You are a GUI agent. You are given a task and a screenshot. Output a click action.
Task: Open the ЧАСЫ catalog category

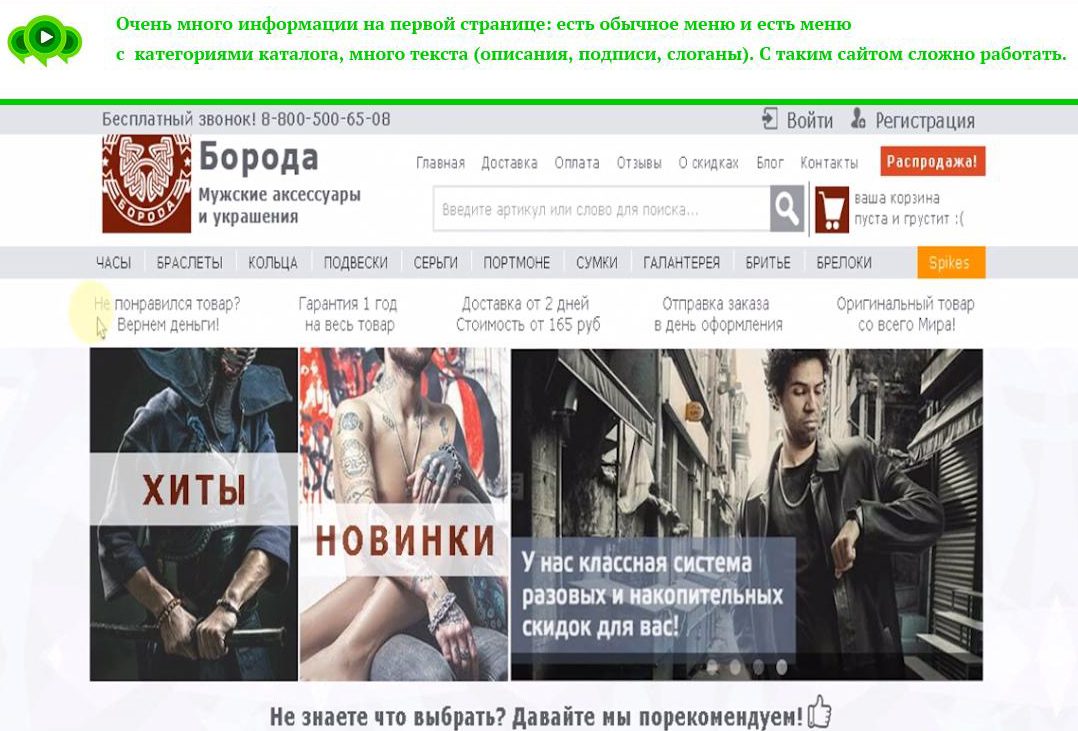(113, 263)
